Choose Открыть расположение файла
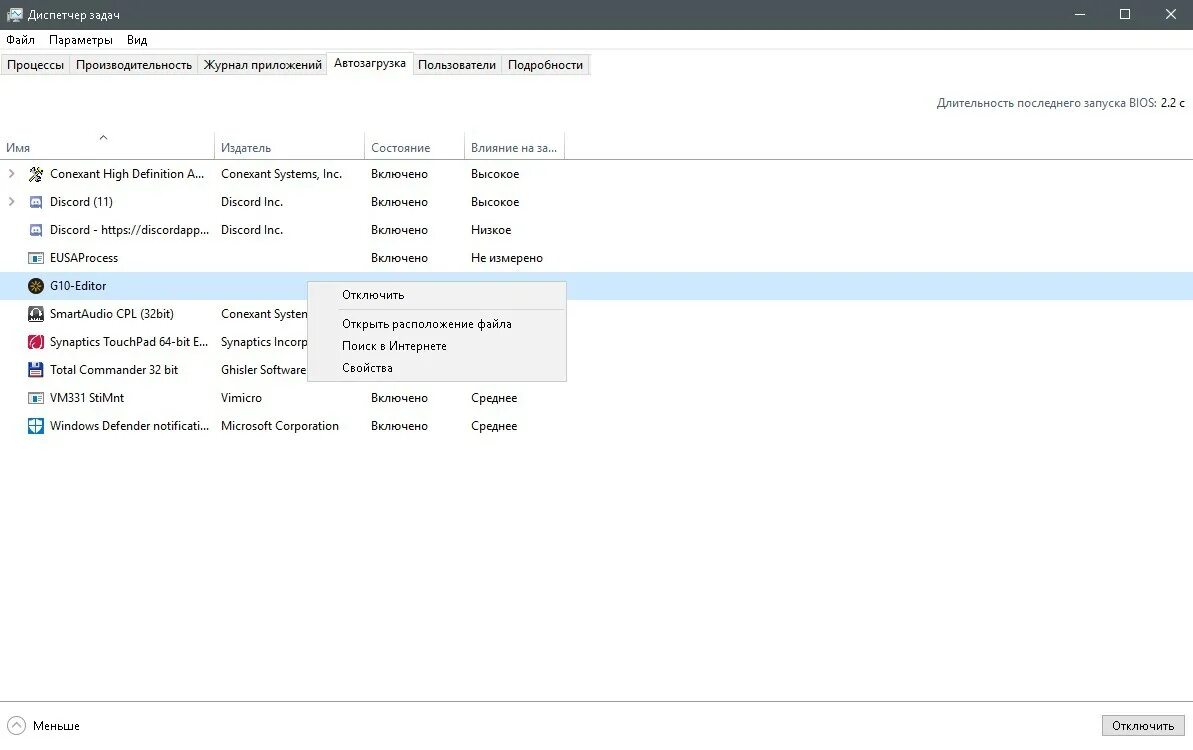The width and height of the screenshot is (1193, 750). click(x=437, y=324)
